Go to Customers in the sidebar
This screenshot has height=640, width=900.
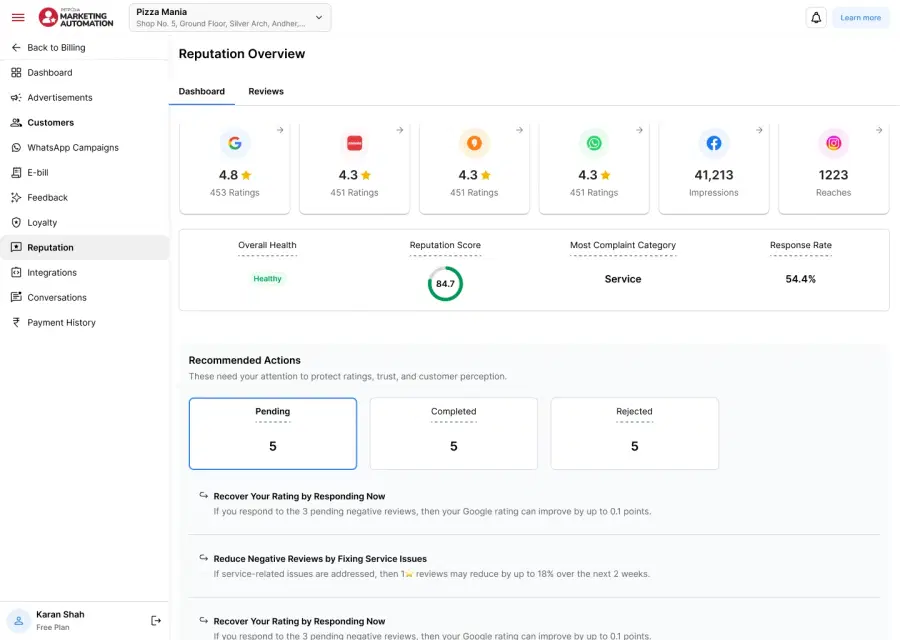84,122
